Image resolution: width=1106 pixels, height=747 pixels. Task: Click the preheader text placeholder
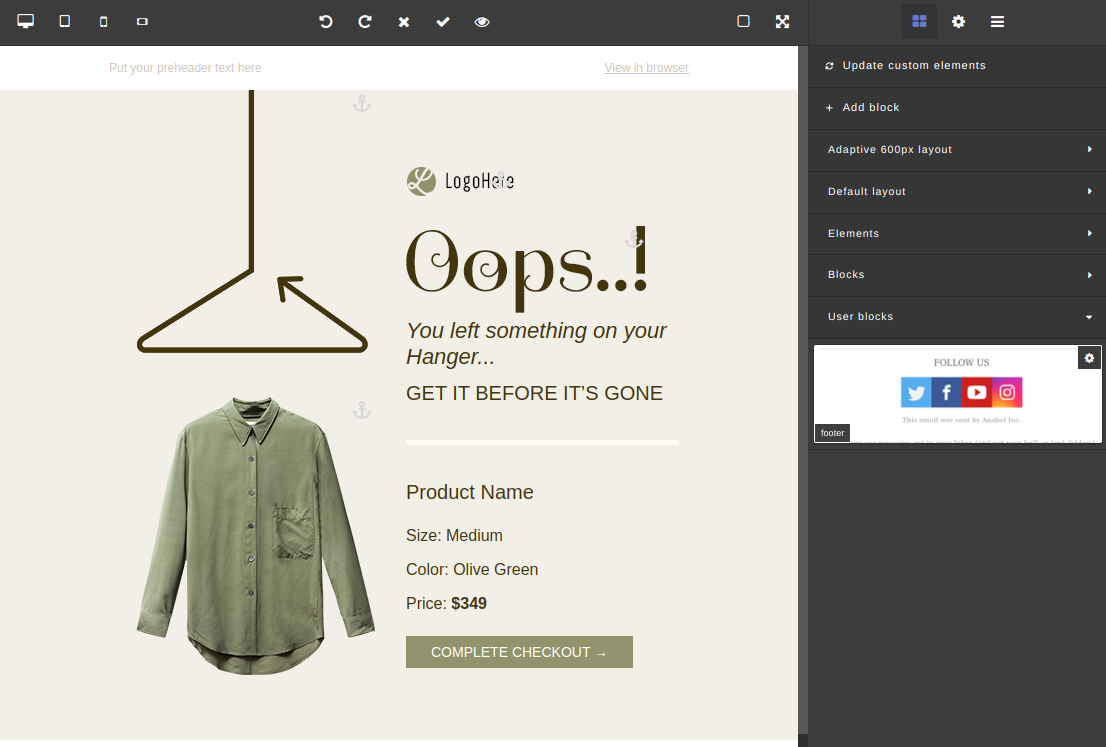click(x=185, y=68)
